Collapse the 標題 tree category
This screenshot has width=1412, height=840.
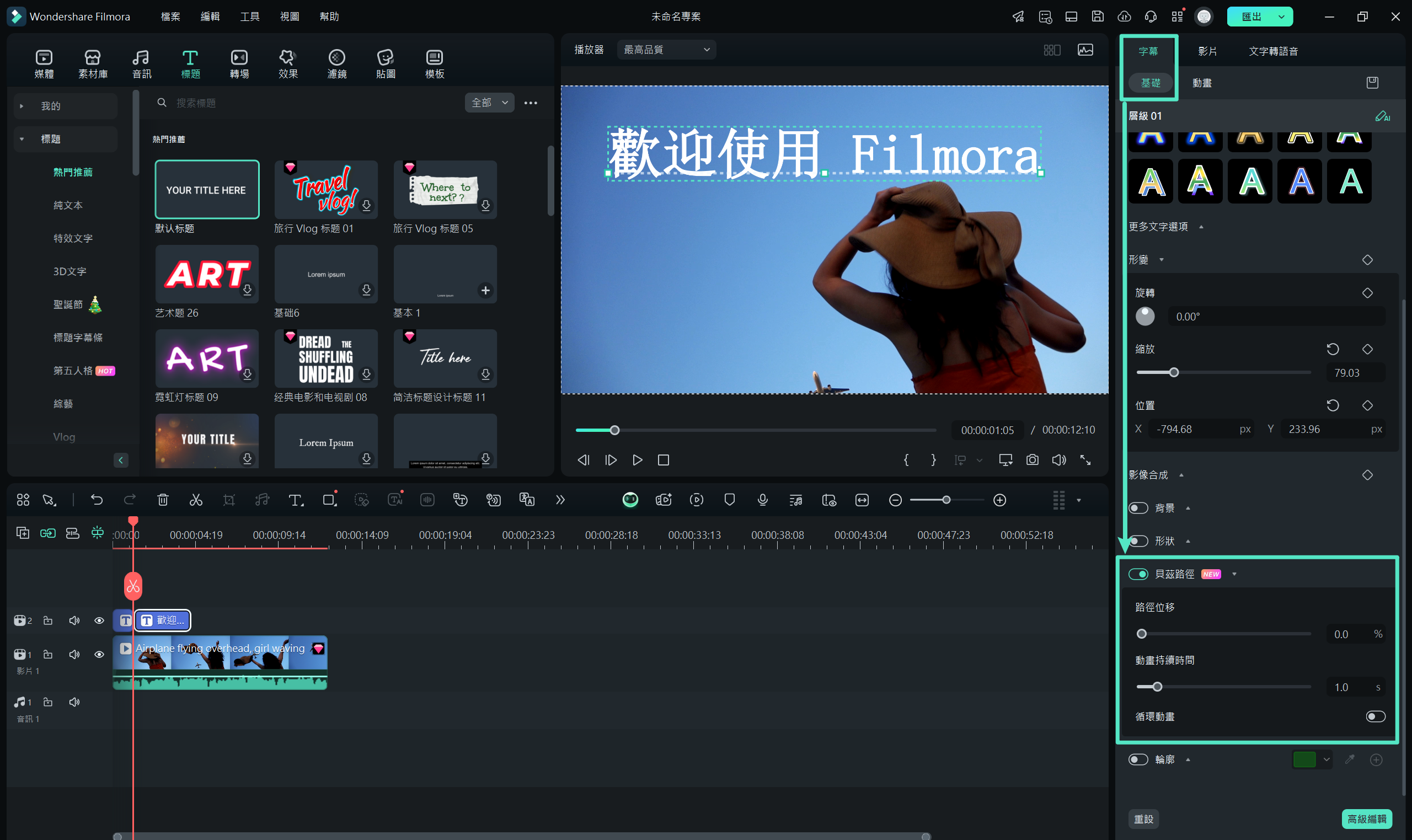pos(22,139)
